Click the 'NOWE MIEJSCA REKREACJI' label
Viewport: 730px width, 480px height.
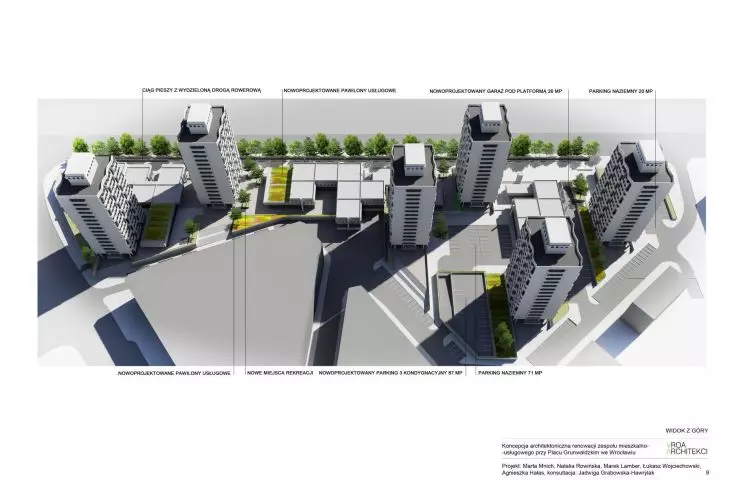coord(280,373)
